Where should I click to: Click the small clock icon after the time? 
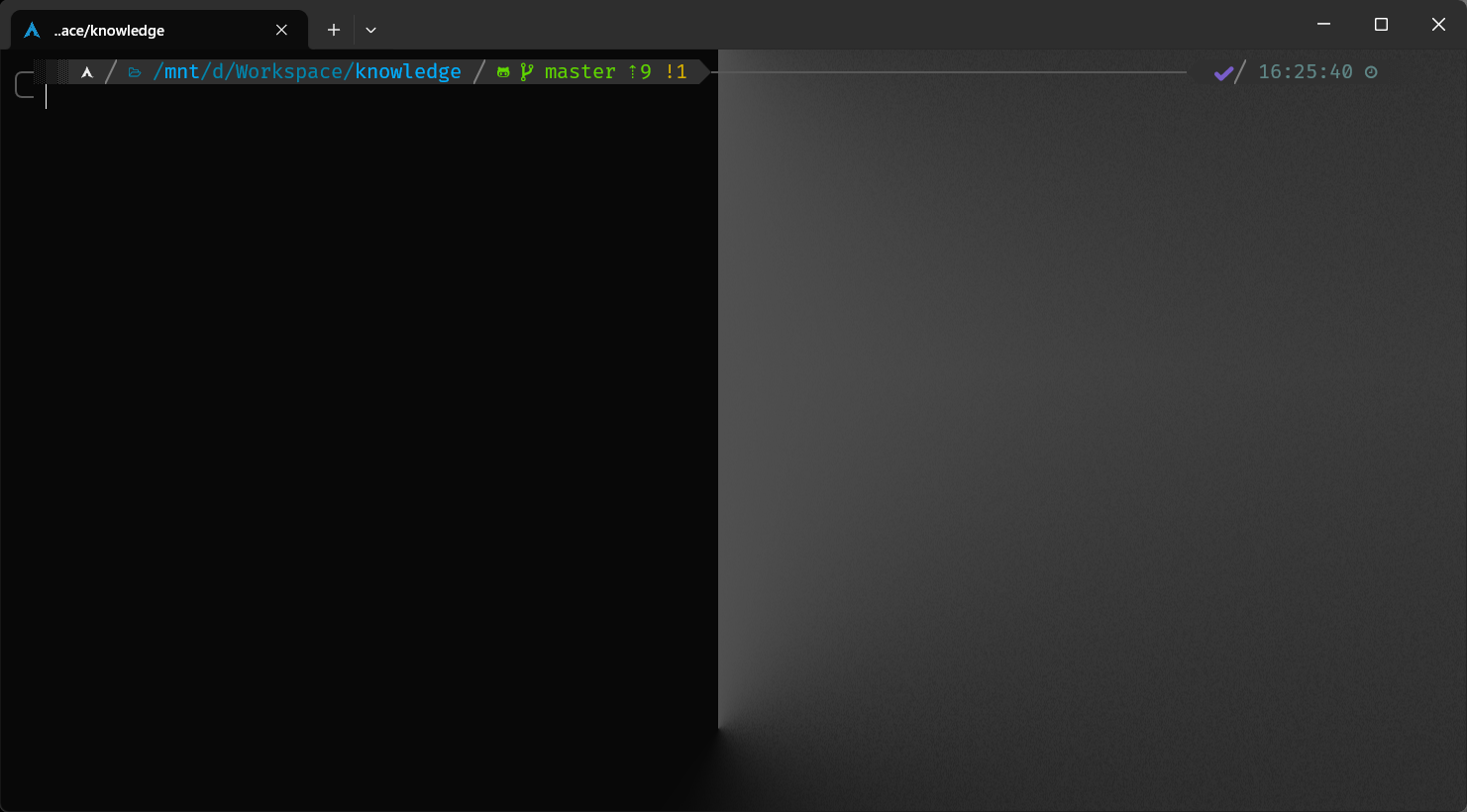1371,72
